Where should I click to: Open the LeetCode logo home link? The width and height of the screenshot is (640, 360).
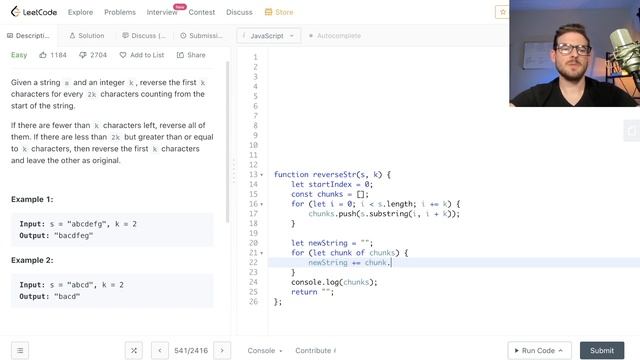[33, 12]
